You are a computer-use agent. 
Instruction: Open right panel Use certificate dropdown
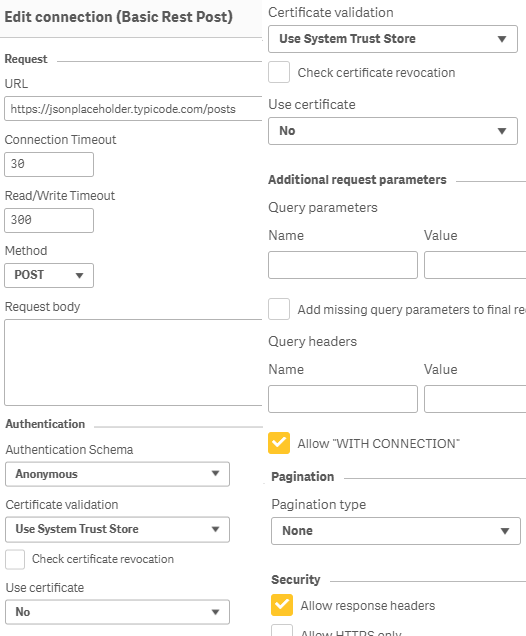coord(393,131)
